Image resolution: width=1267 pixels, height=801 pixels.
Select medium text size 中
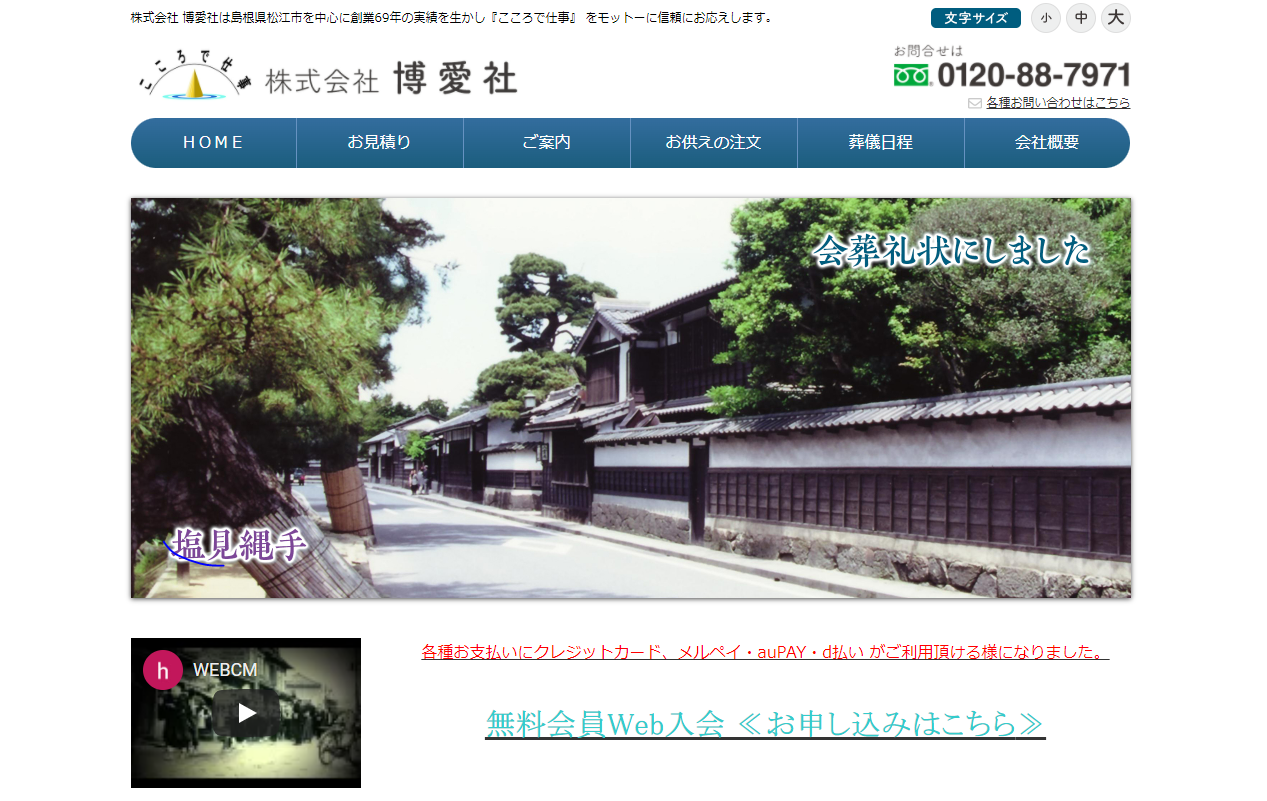(x=1081, y=18)
